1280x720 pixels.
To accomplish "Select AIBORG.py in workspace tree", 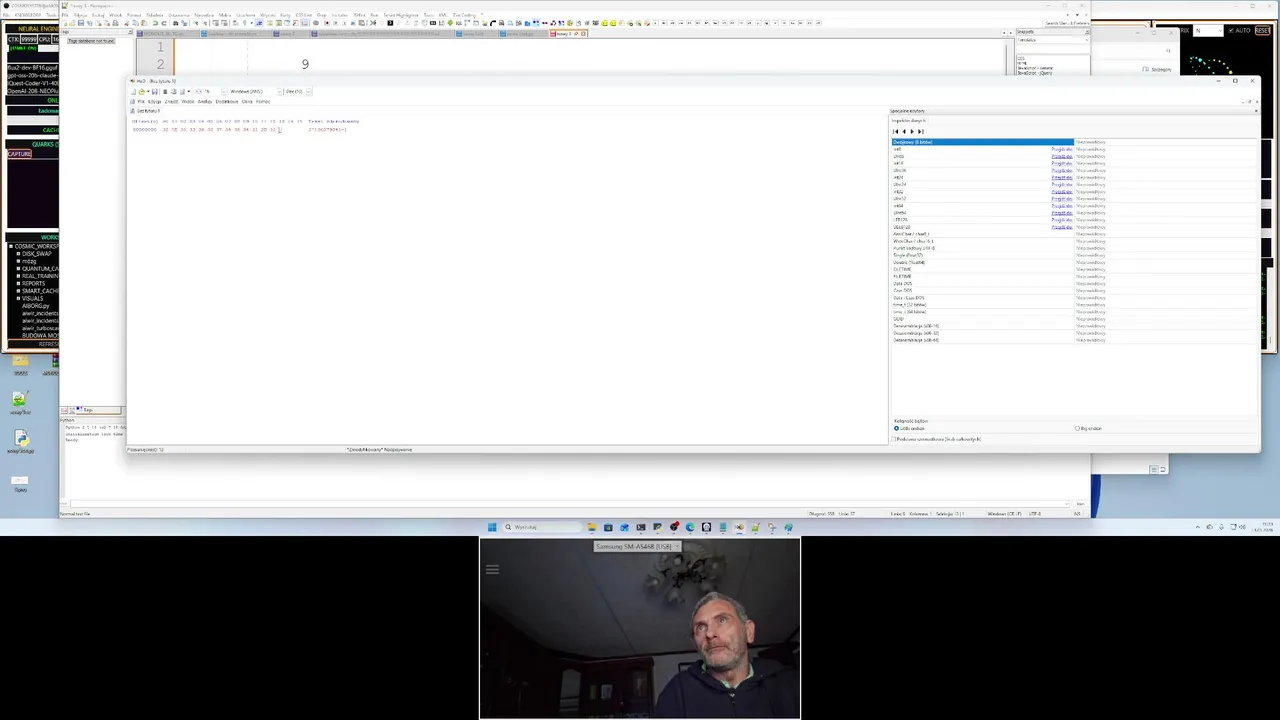I will tap(36, 306).
